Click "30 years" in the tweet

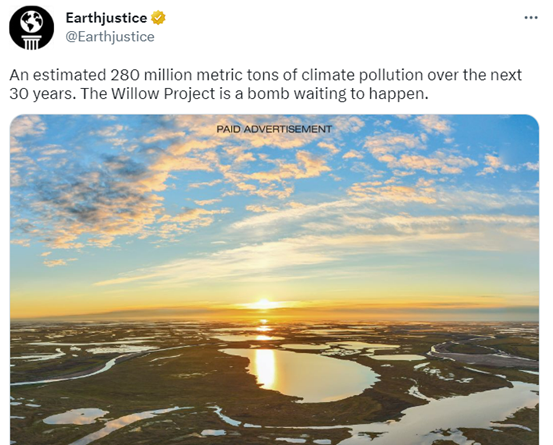coord(41,94)
